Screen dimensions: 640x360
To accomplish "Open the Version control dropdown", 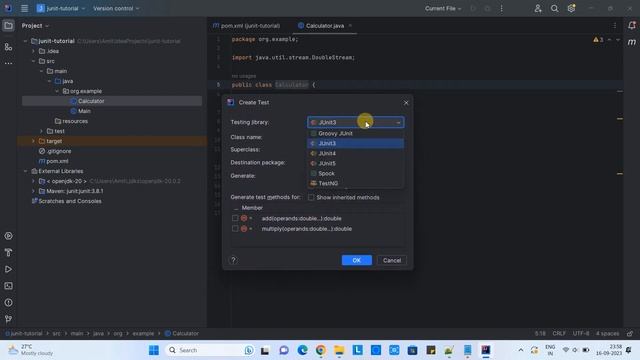I will pos(116,8).
